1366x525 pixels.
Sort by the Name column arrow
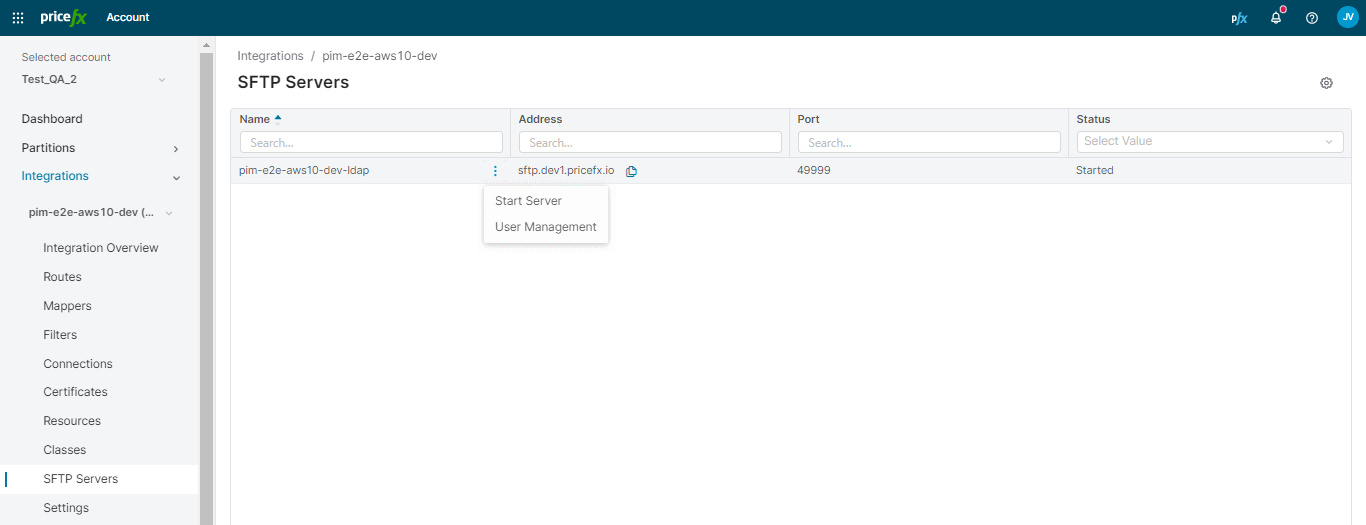tap(278, 119)
